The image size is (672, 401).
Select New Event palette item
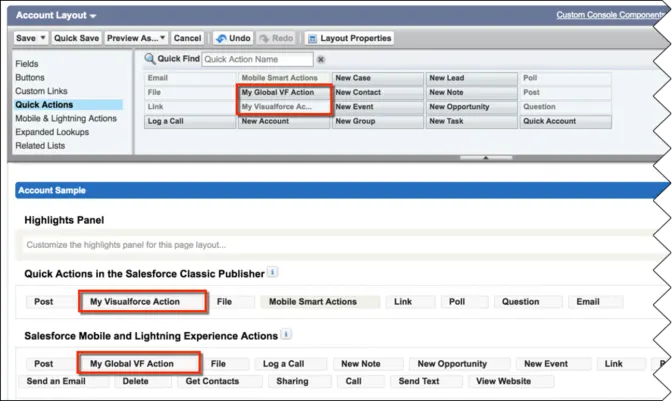pyautogui.click(x=378, y=107)
